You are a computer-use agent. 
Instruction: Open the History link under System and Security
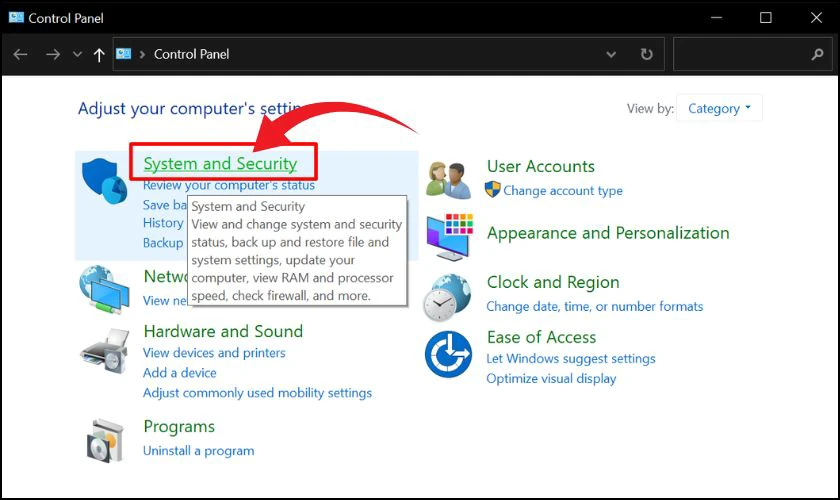pos(163,223)
